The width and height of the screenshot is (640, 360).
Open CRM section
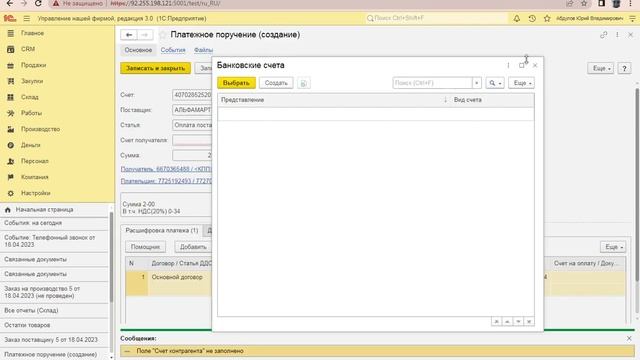point(28,49)
